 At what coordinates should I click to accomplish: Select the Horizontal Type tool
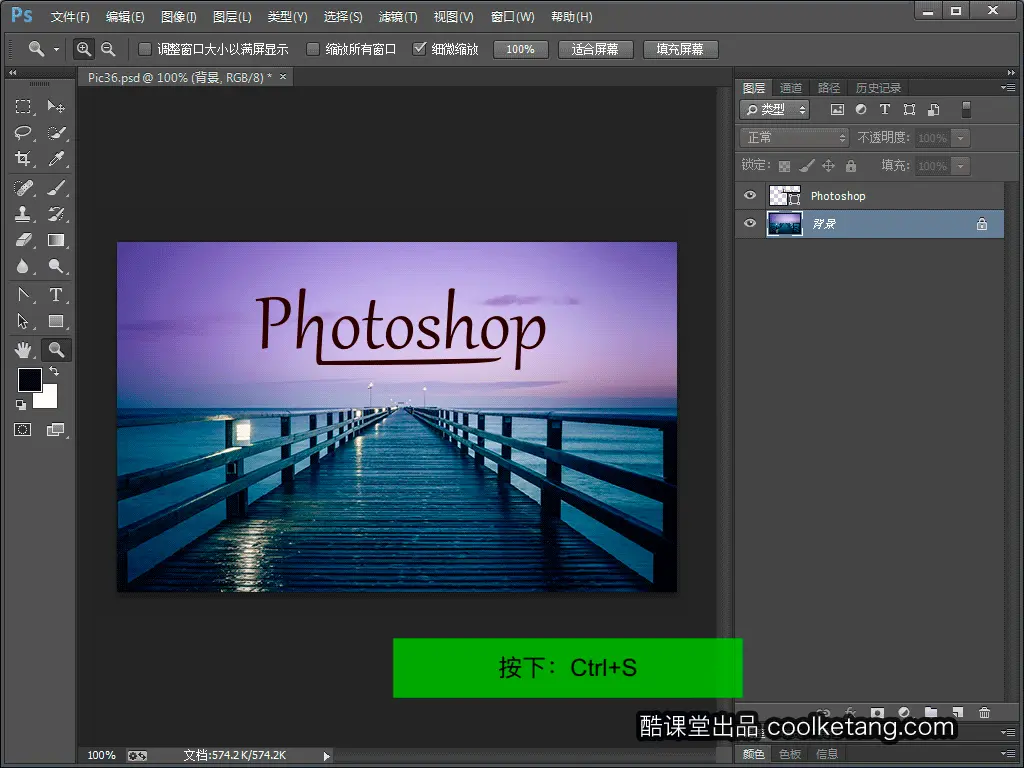coord(56,295)
